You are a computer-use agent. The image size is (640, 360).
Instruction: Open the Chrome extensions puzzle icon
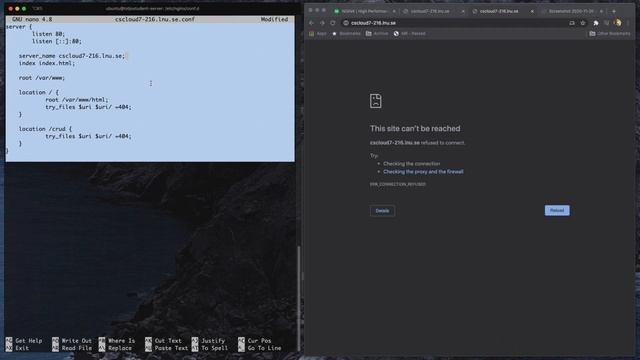click(596, 23)
